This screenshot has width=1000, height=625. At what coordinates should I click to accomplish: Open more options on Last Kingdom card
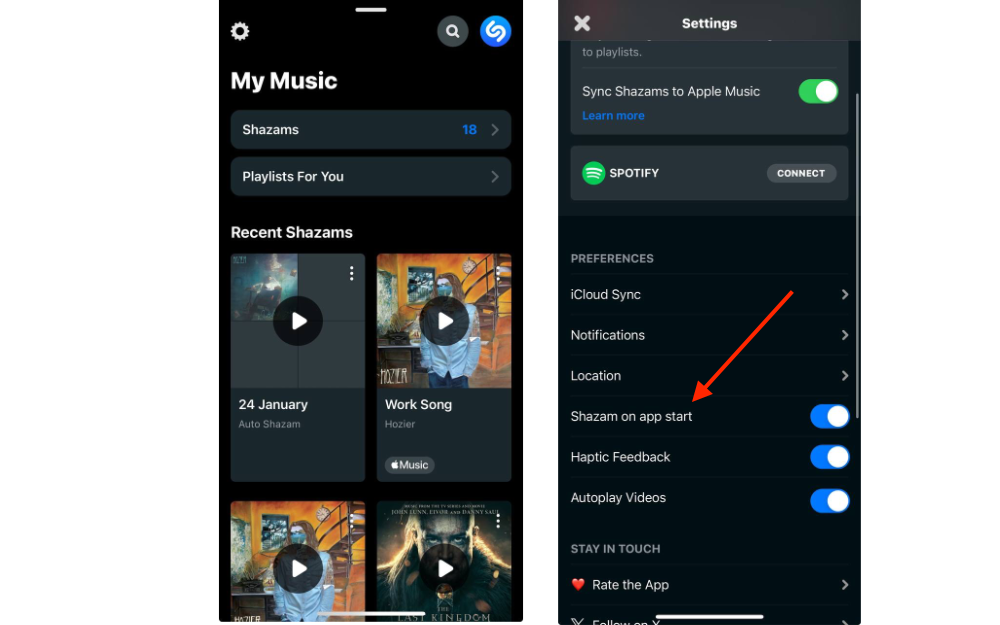click(x=498, y=521)
